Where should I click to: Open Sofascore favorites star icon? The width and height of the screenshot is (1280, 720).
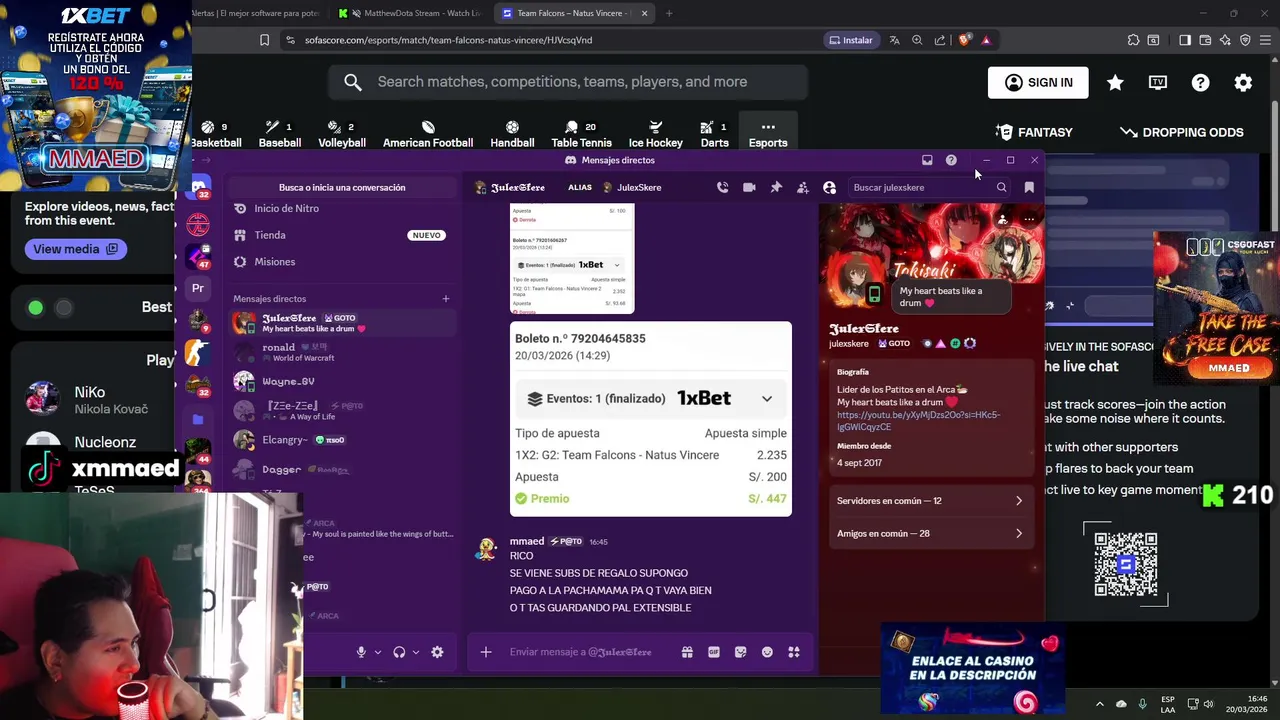point(1115,83)
